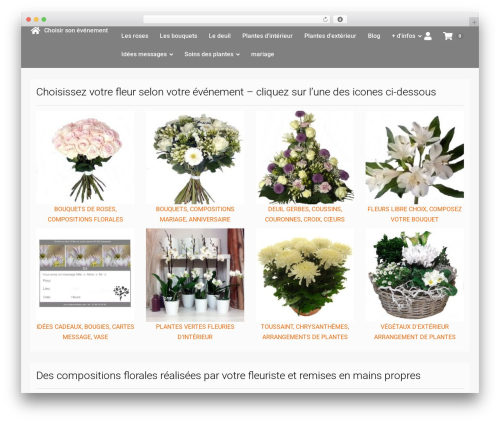Open 'Plantes vertes fleuries d'intérieur' link
The height and width of the screenshot is (423, 500).
pyautogui.click(x=195, y=332)
